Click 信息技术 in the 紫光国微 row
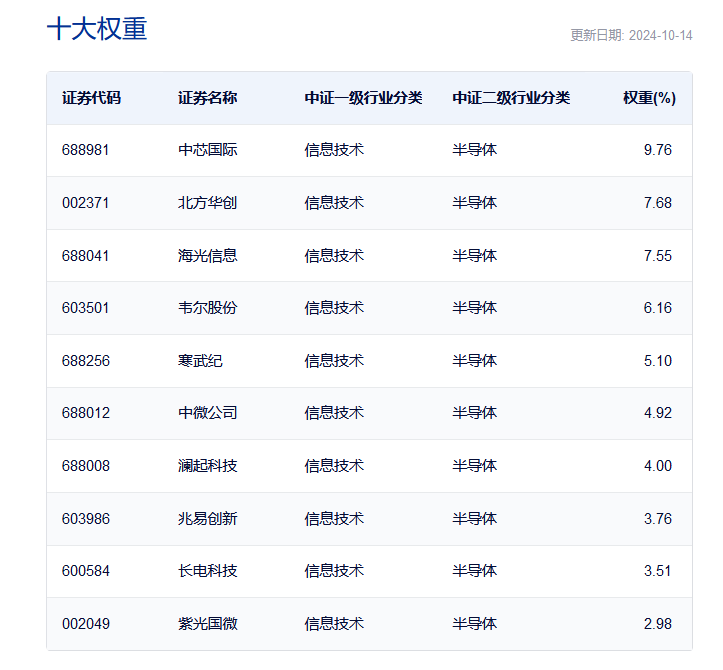723x670 pixels. point(334,624)
